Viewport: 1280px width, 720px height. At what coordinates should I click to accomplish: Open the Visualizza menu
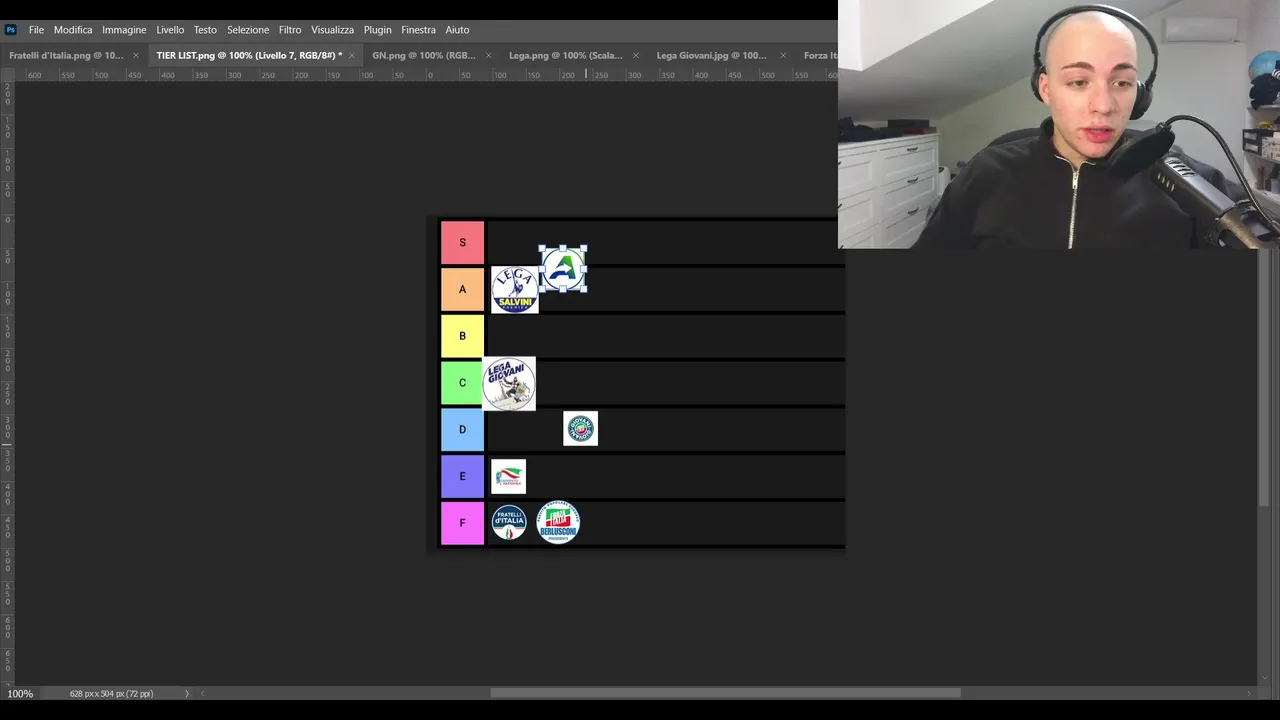pos(332,30)
